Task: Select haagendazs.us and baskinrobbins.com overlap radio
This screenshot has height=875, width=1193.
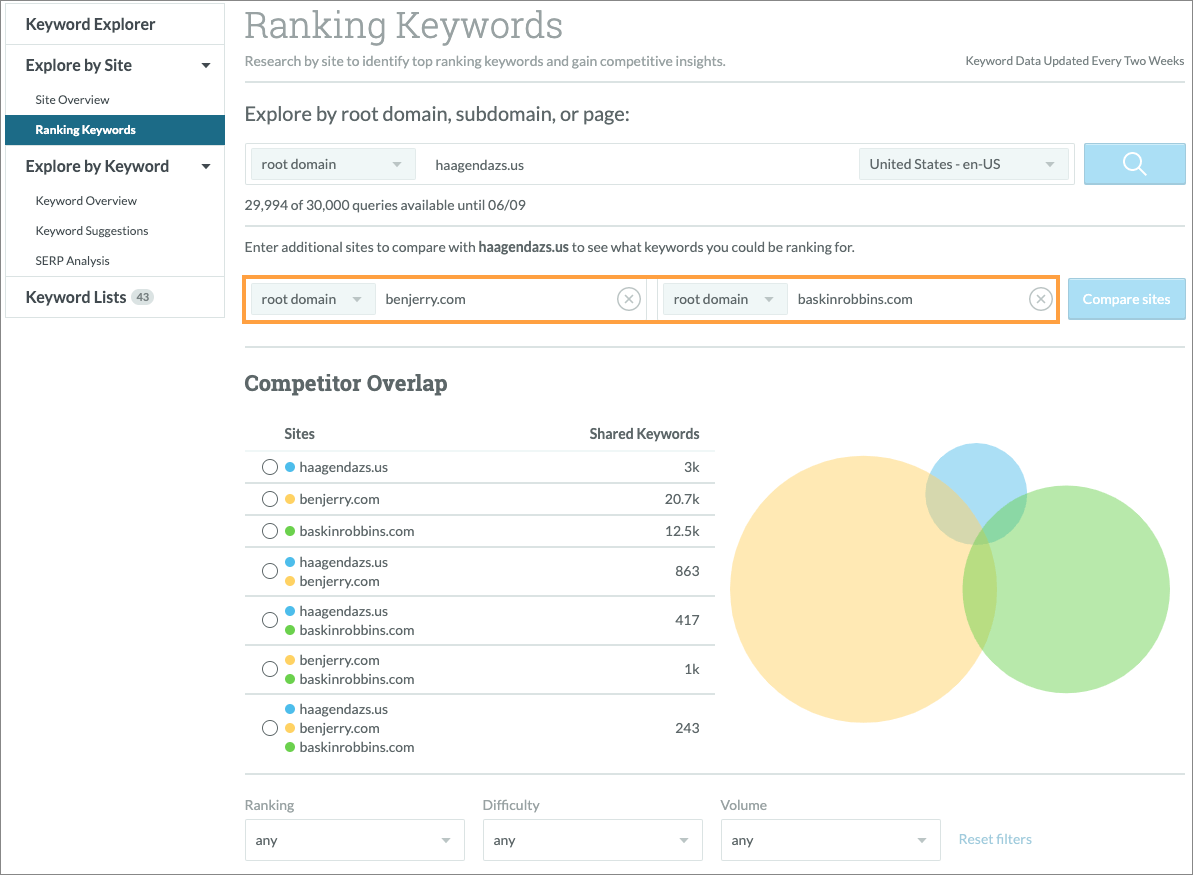Action: tap(269, 620)
